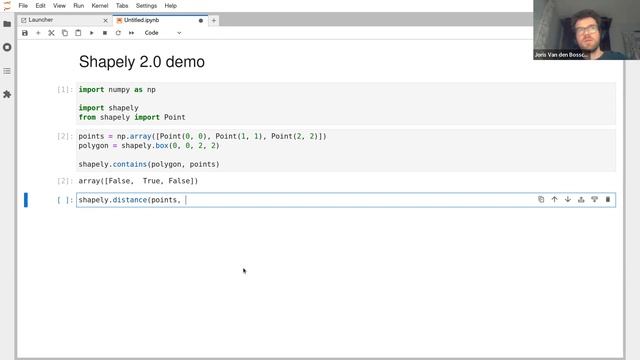Open the cell type Code dropdown

pos(162,33)
